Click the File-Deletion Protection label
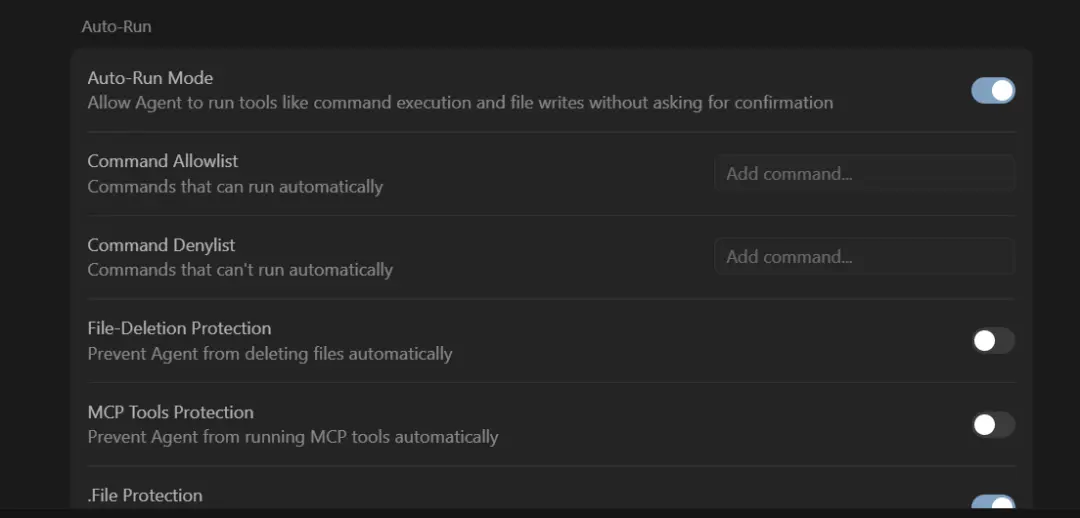 (x=179, y=328)
